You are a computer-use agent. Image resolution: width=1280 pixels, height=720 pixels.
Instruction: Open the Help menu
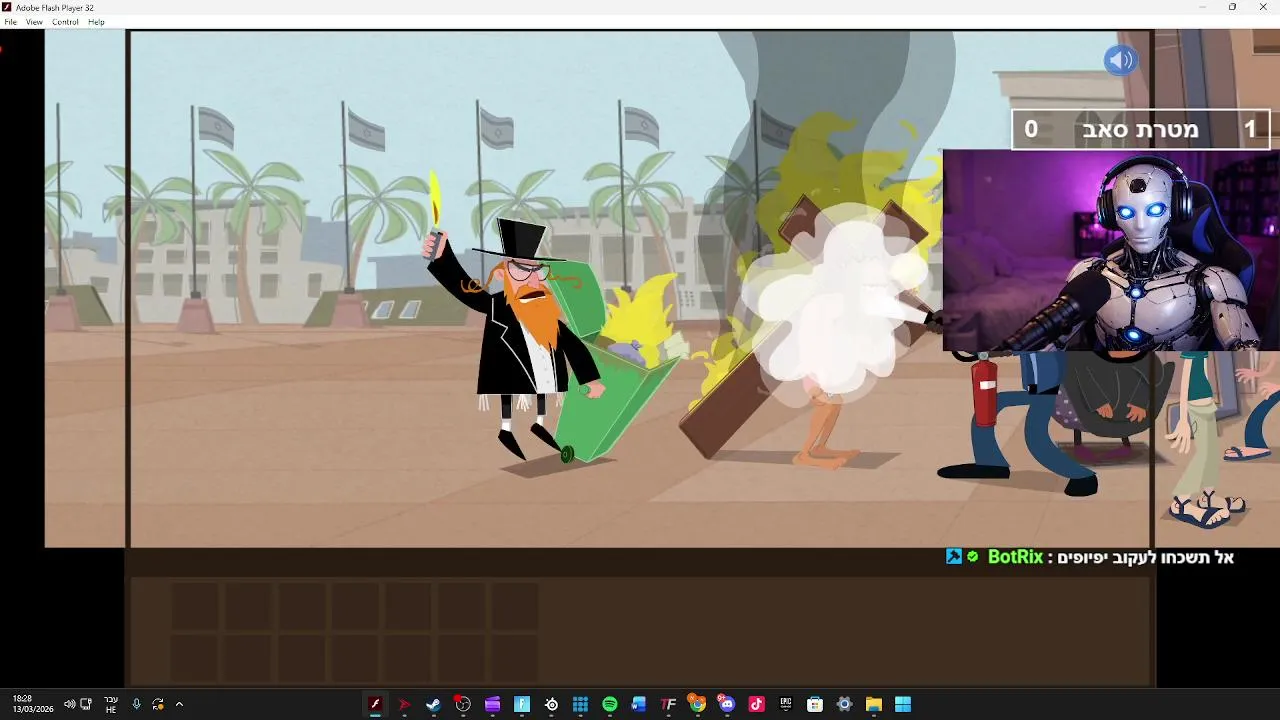(x=96, y=22)
